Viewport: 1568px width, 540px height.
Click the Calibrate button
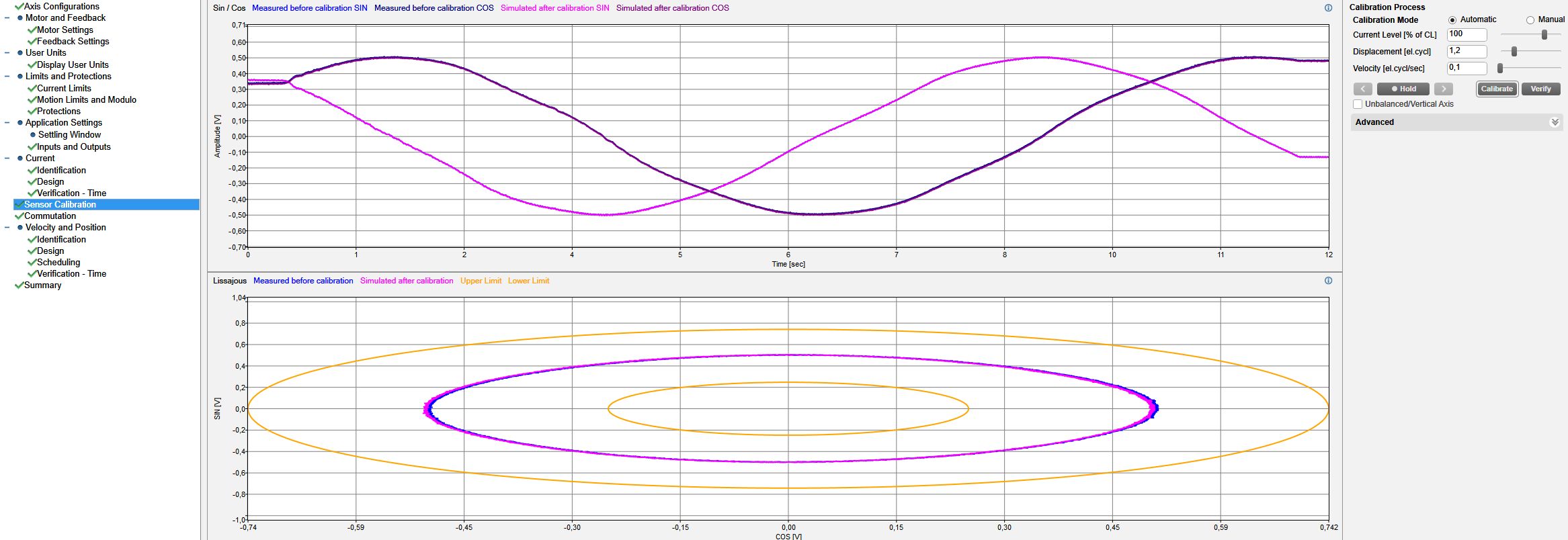coord(1497,89)
